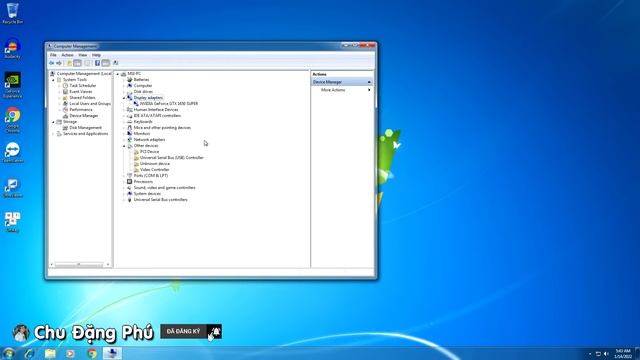Click the volume icon in system tray
Image resolution: width=640 pixels, height=360 pixels.
[606, 354]
